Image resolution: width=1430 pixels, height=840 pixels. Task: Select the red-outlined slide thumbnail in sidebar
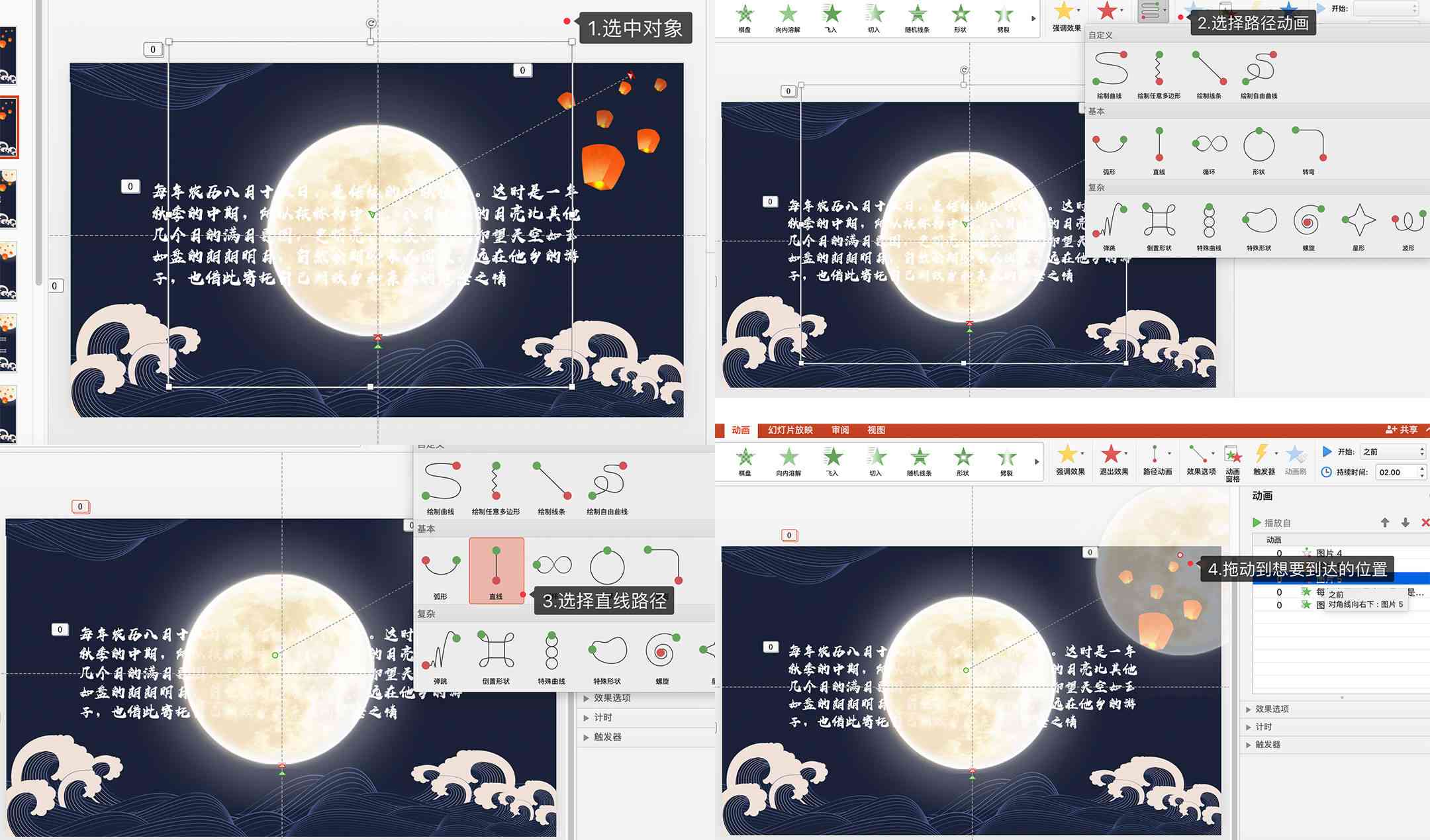coord(8,127)
